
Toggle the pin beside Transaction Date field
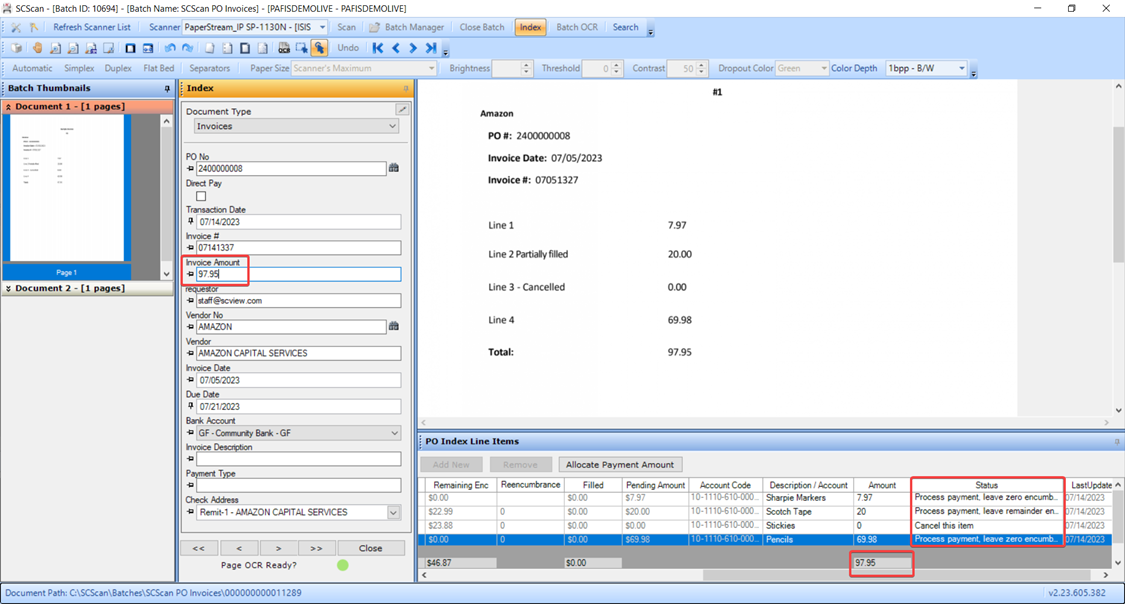pyautogui.click(x=191, y=222)
